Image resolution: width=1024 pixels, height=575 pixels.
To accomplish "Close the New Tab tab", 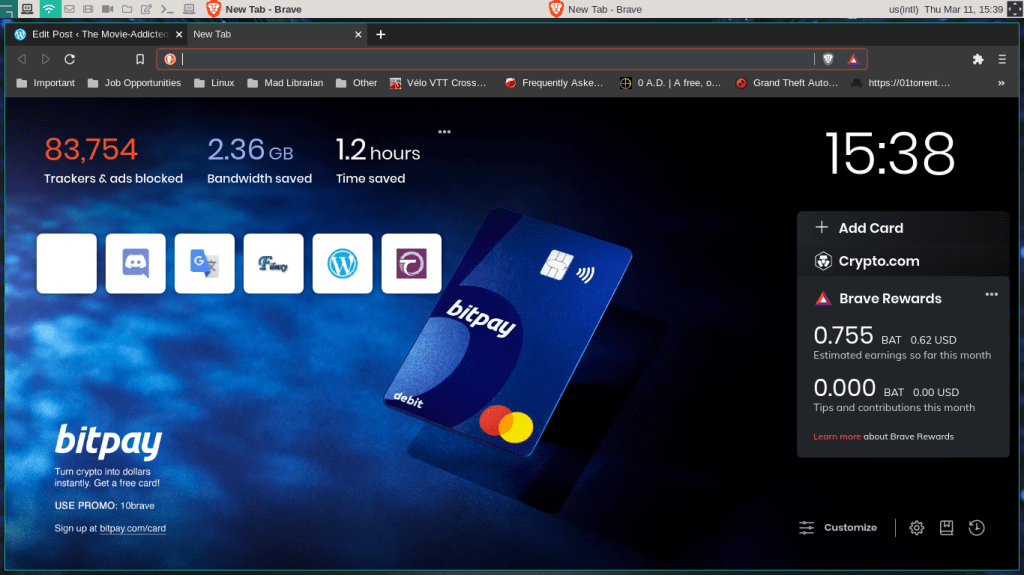I will point(358,34).
